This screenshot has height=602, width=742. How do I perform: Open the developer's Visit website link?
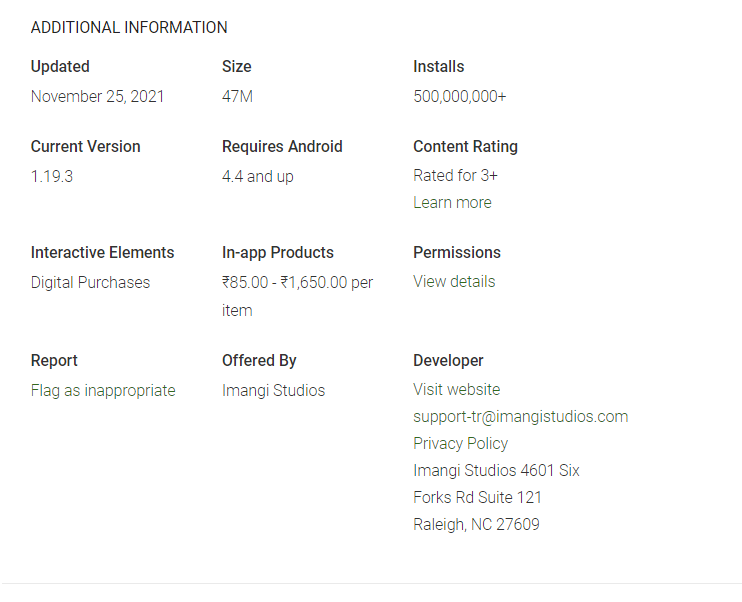pyautogui.click(x=456, y=389)
